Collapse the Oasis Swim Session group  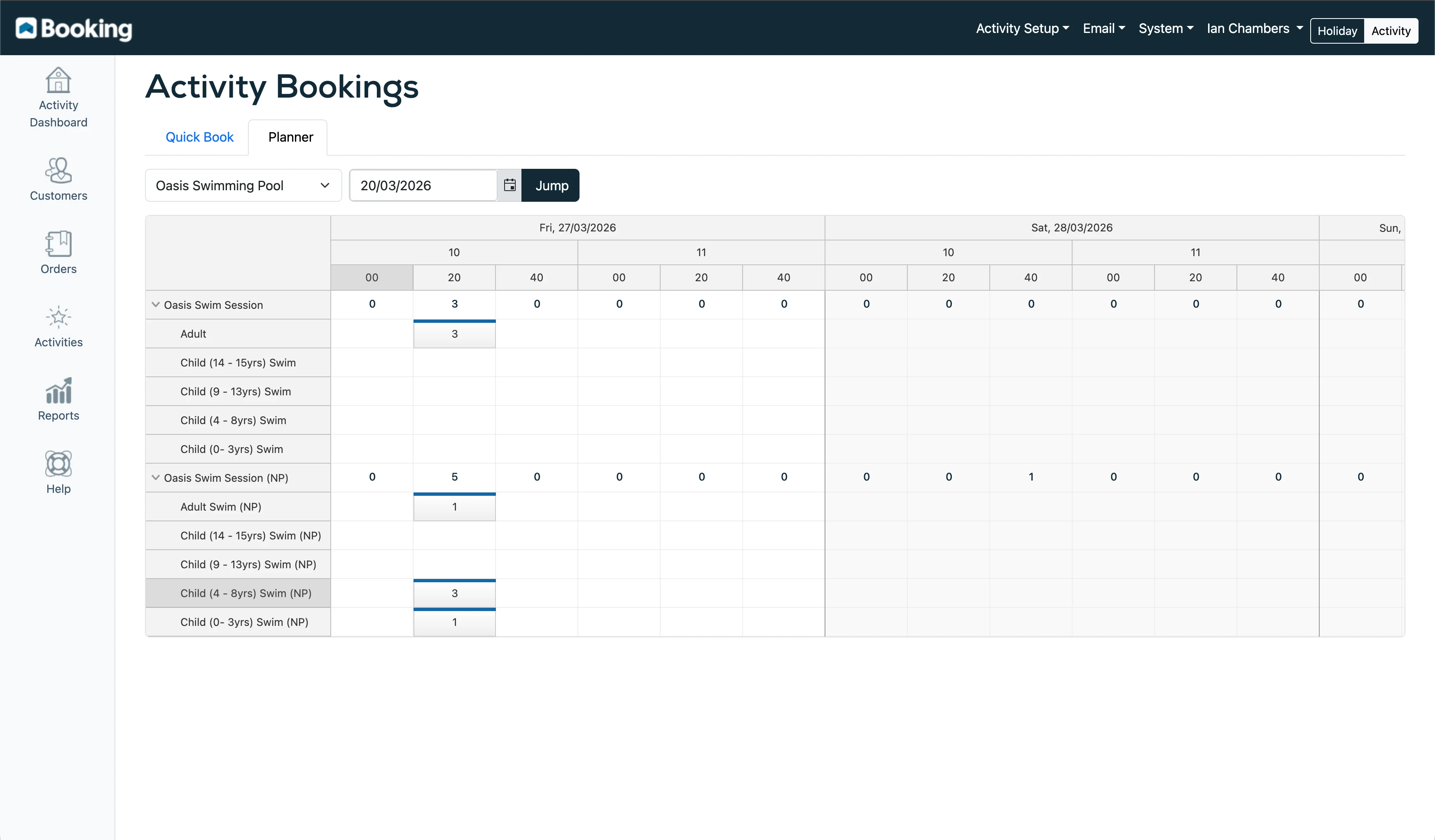[x=155, y=304]
